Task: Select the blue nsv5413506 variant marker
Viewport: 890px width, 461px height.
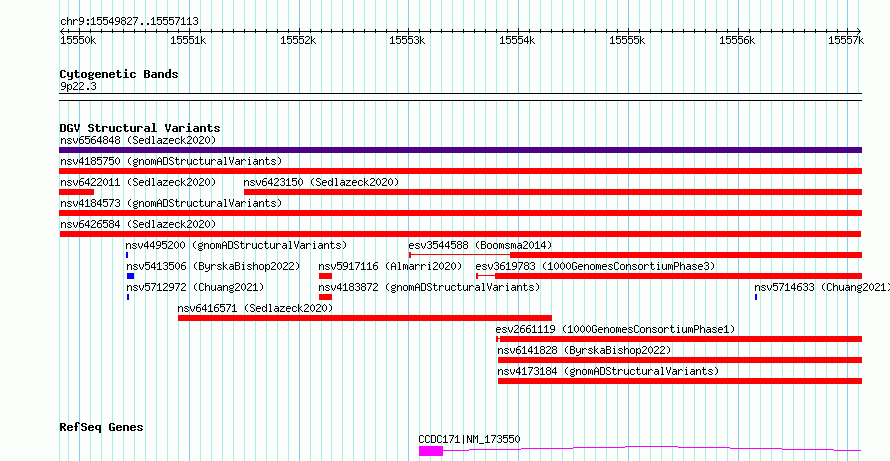Action: click(x=131, y=276)
